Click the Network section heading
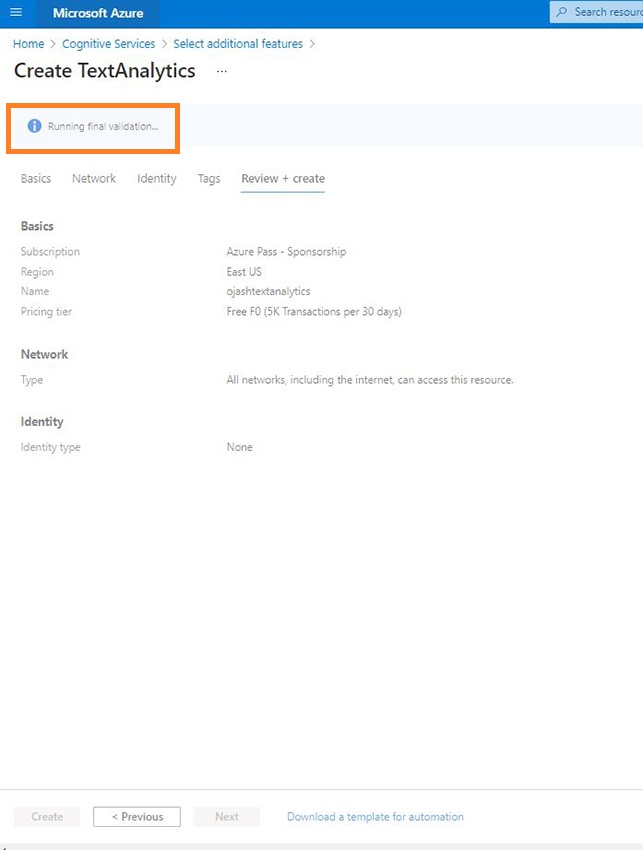The image size is (643, 850). point(44,355)
